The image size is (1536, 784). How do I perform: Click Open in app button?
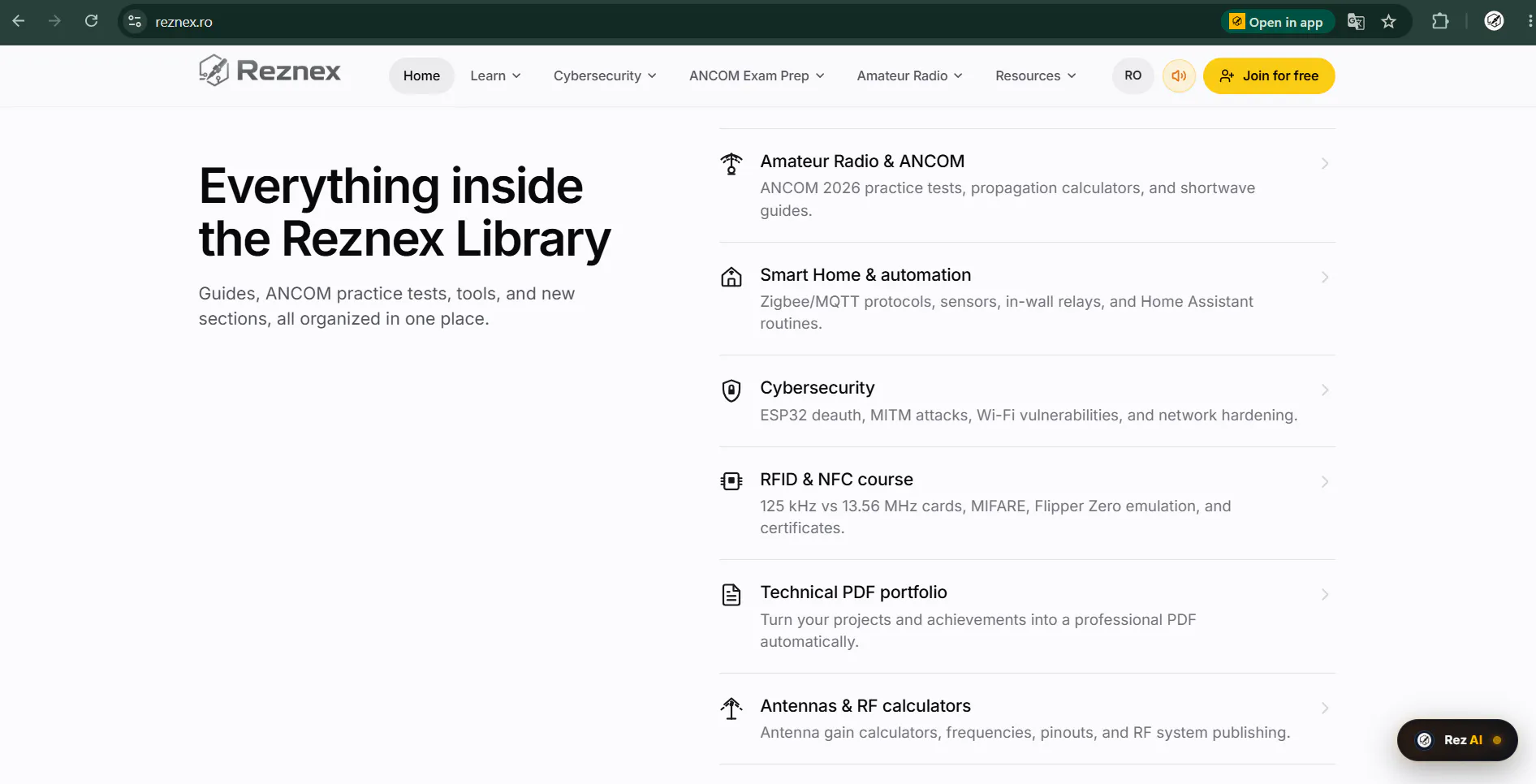tap(1277, 22)
